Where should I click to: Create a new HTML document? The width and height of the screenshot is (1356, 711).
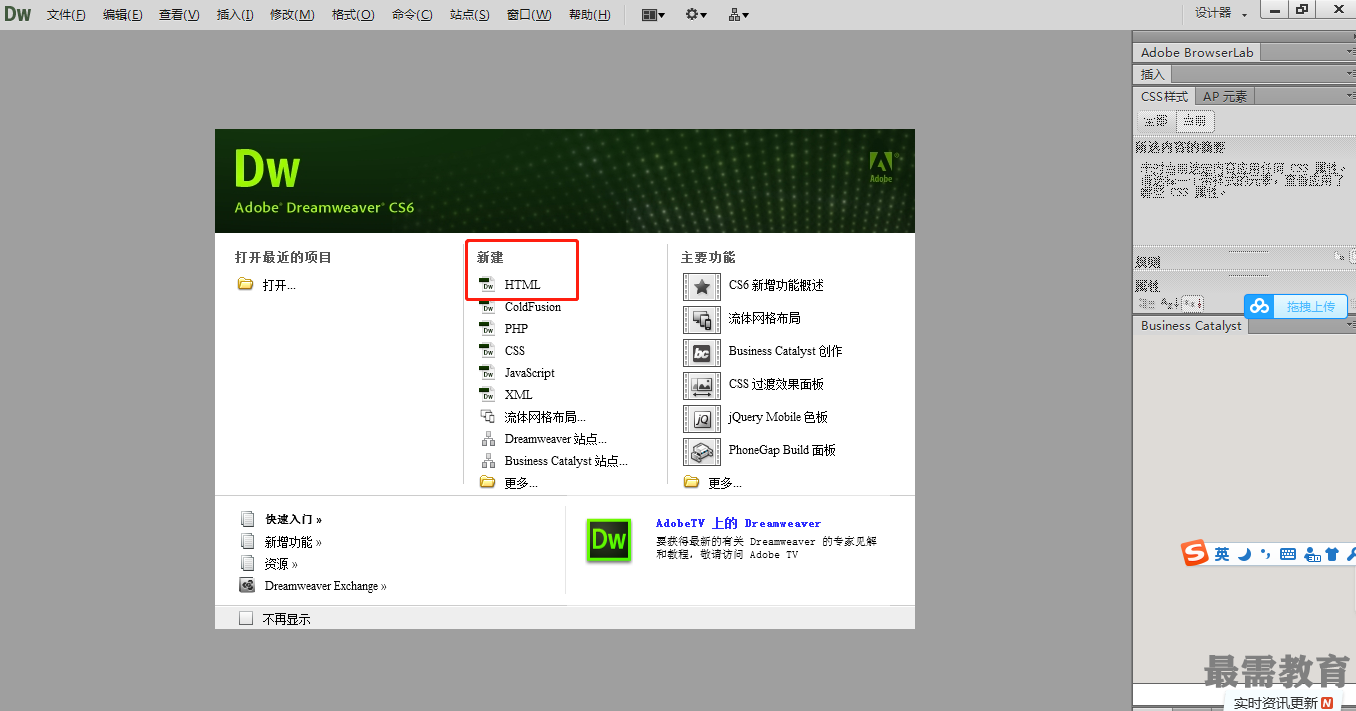[510, 285]
